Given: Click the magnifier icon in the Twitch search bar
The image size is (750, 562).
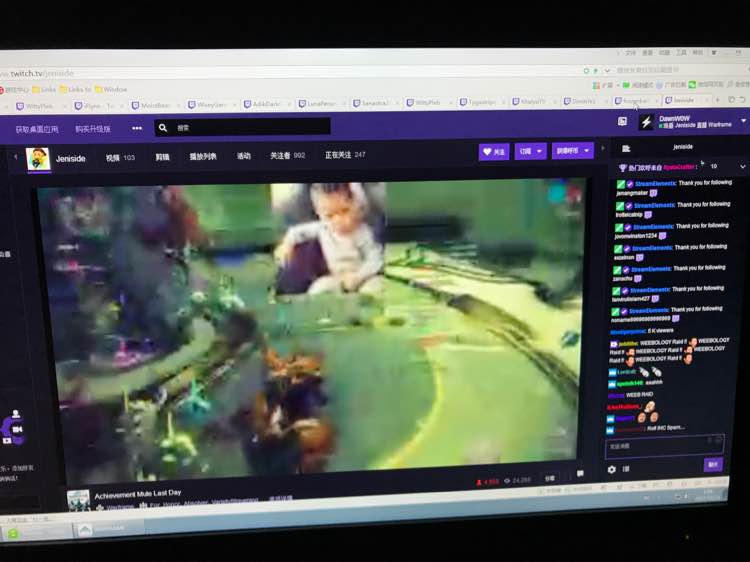Looking at the screenshot, I should click(x=163, y=128).
